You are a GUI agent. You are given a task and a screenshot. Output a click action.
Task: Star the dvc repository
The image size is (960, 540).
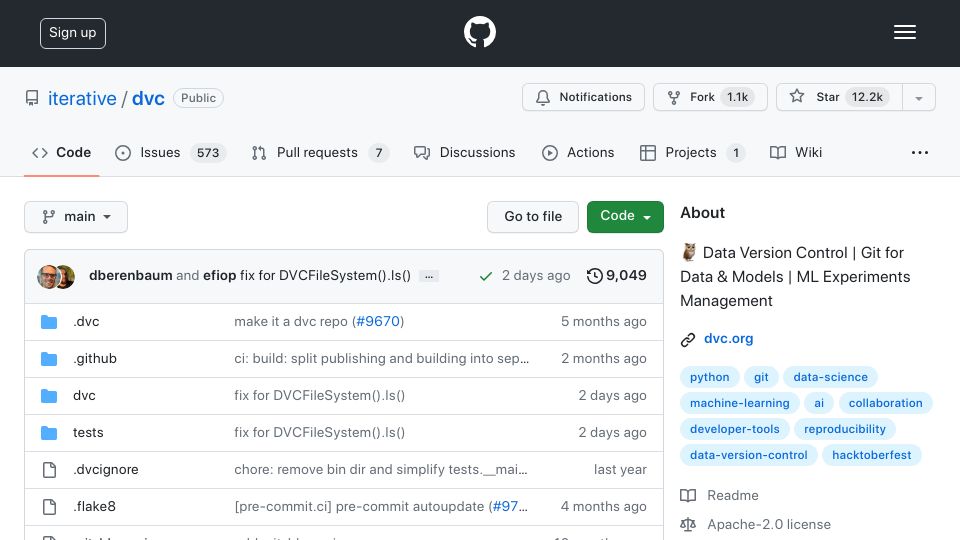click(839, 97)
